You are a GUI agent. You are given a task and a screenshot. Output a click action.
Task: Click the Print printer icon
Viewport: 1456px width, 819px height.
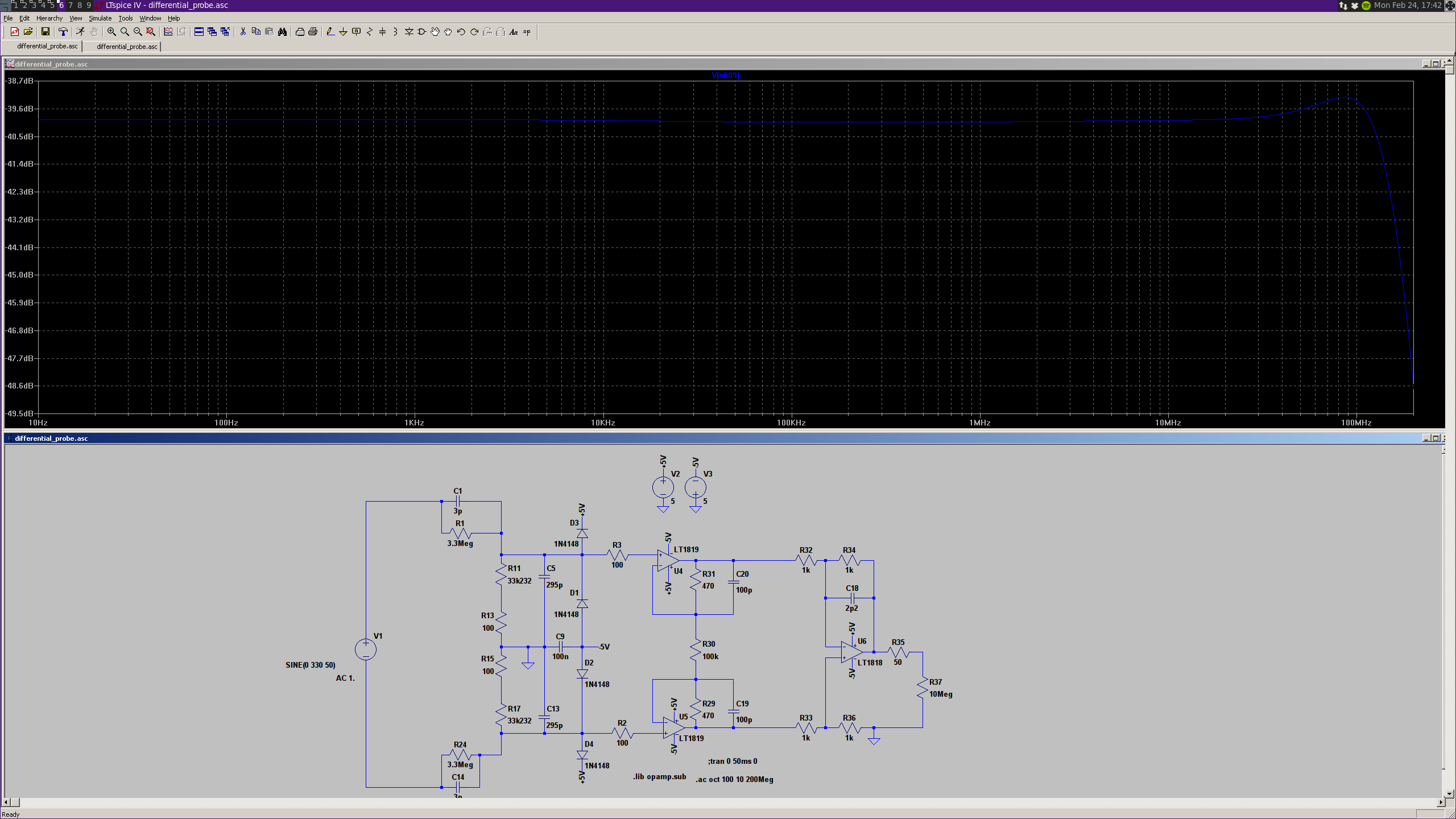click(x=313, y=32)
